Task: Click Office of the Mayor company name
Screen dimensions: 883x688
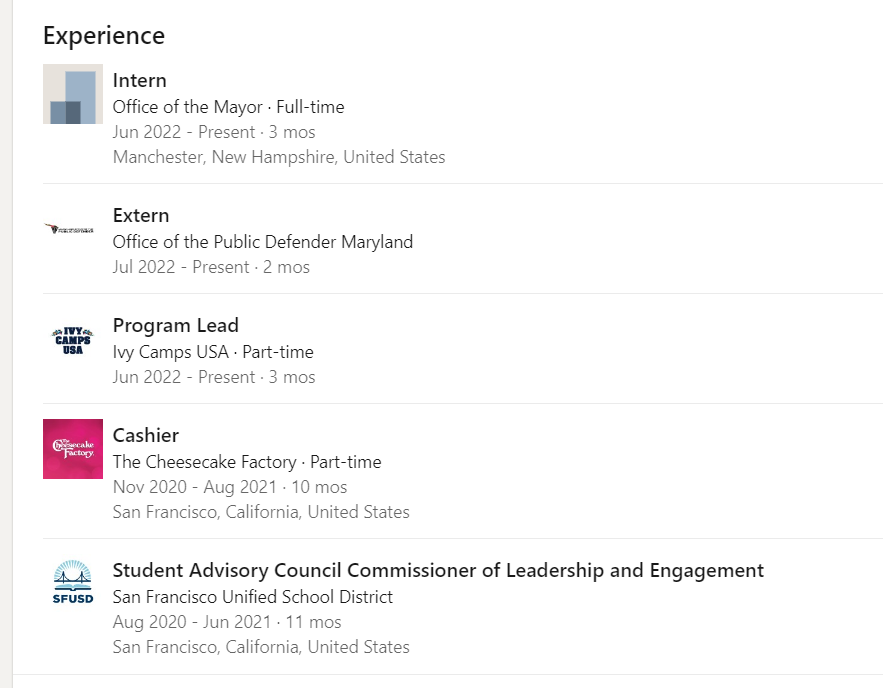Action: tap(188, 107)
